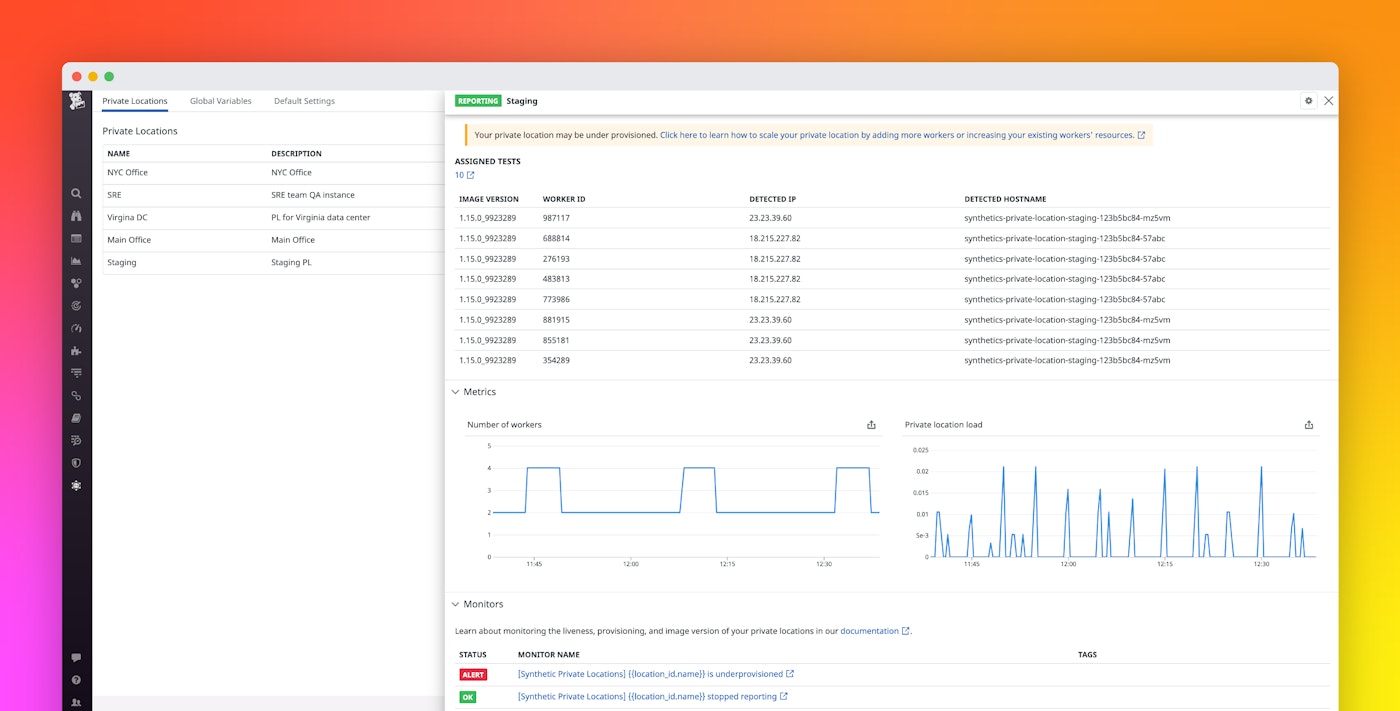Open the Security shield icon in sidebar
Screen dimensions: 1400x711
(x=76, y=461)
